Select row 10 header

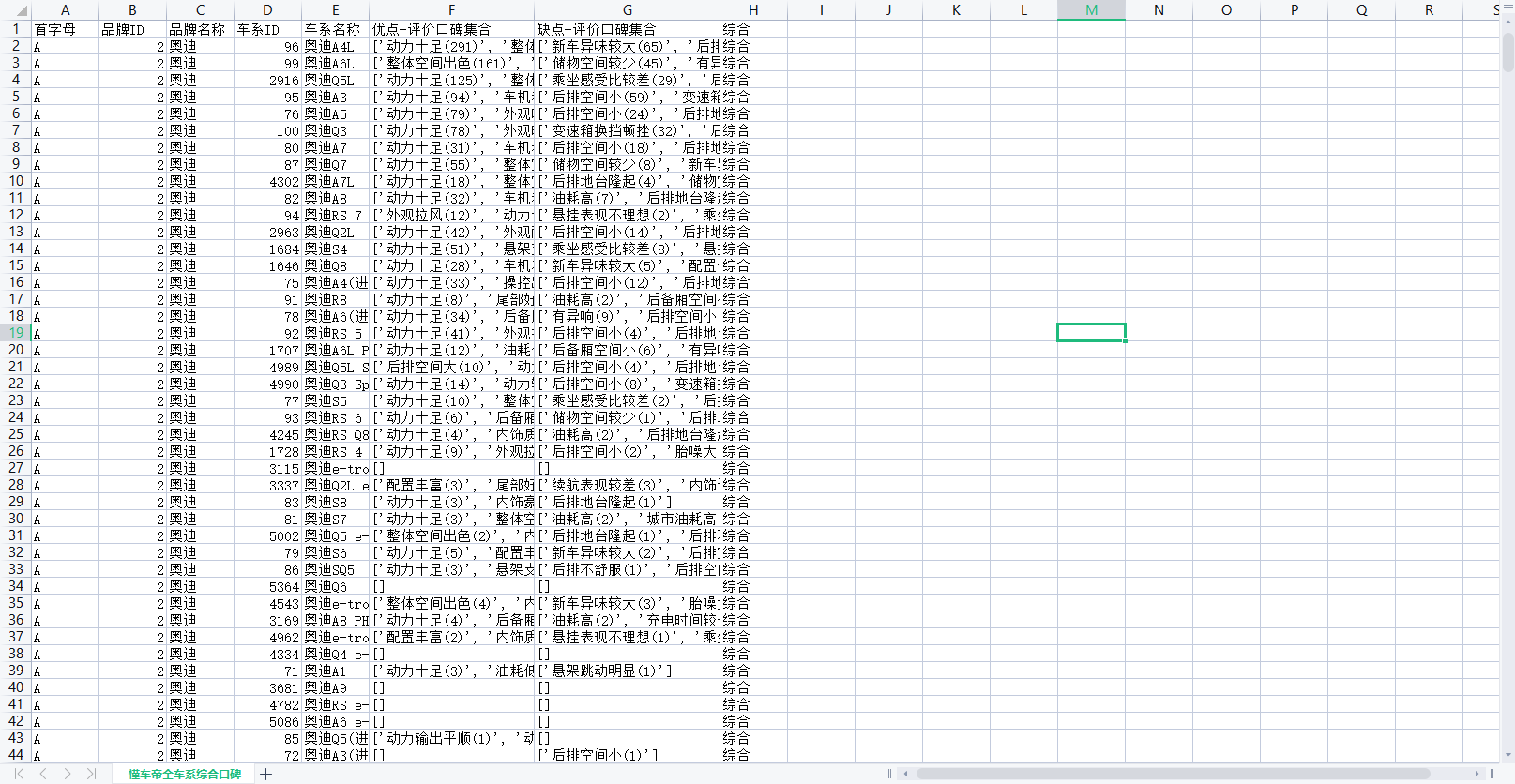click(15, 181)
